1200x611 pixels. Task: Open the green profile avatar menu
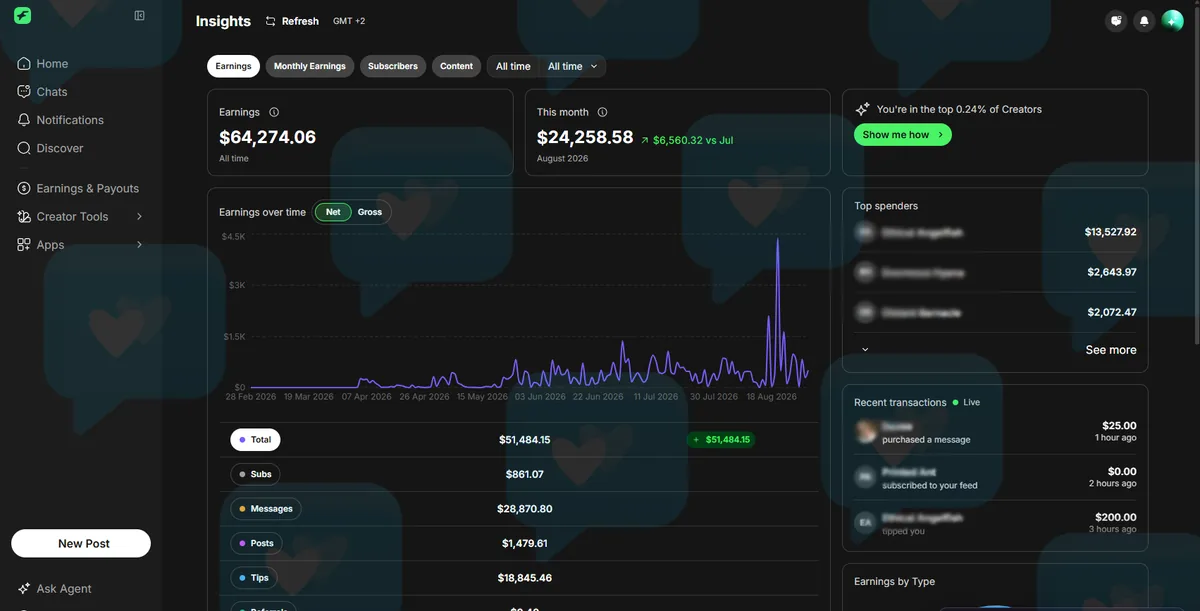click(1173, 20)
